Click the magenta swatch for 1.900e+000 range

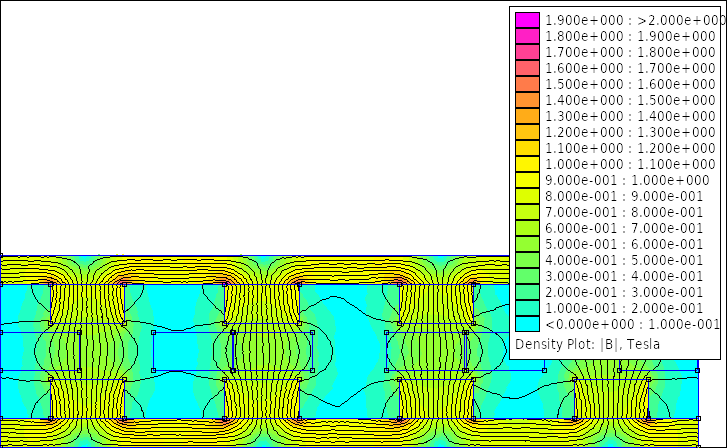click(x=527, y=20)
